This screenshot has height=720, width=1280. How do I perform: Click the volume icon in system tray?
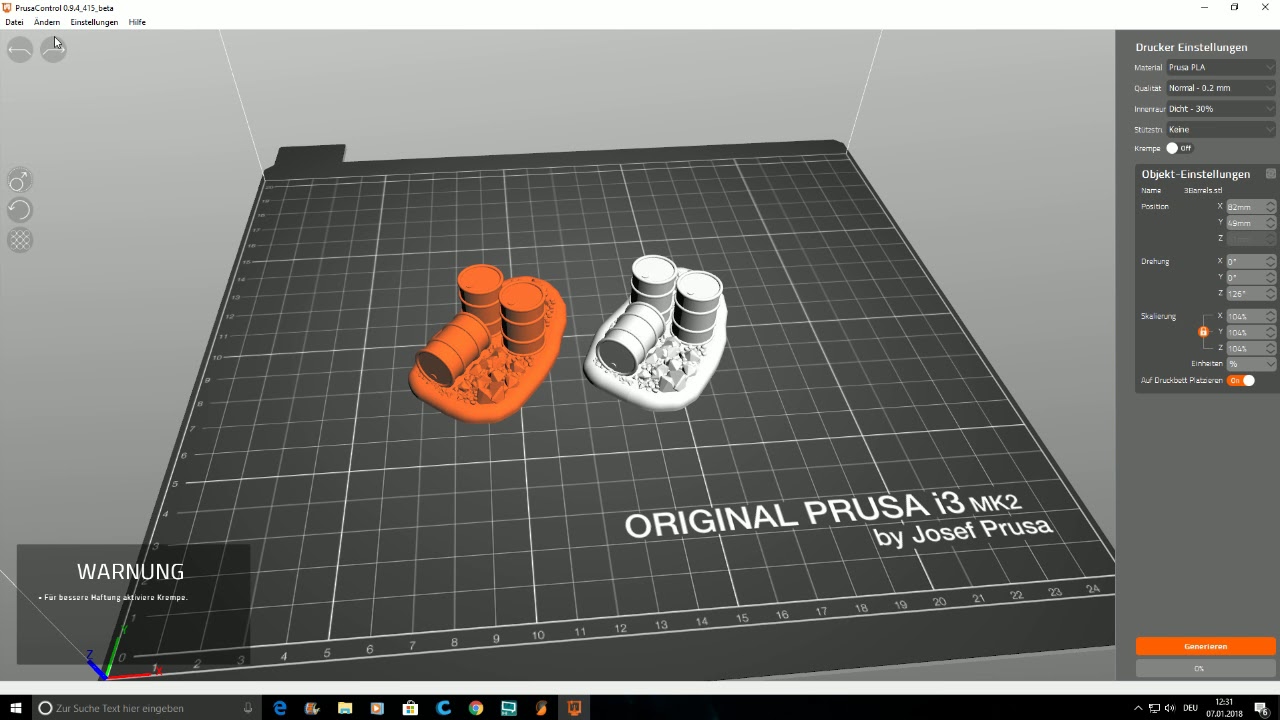click(x=1170, y=708)
